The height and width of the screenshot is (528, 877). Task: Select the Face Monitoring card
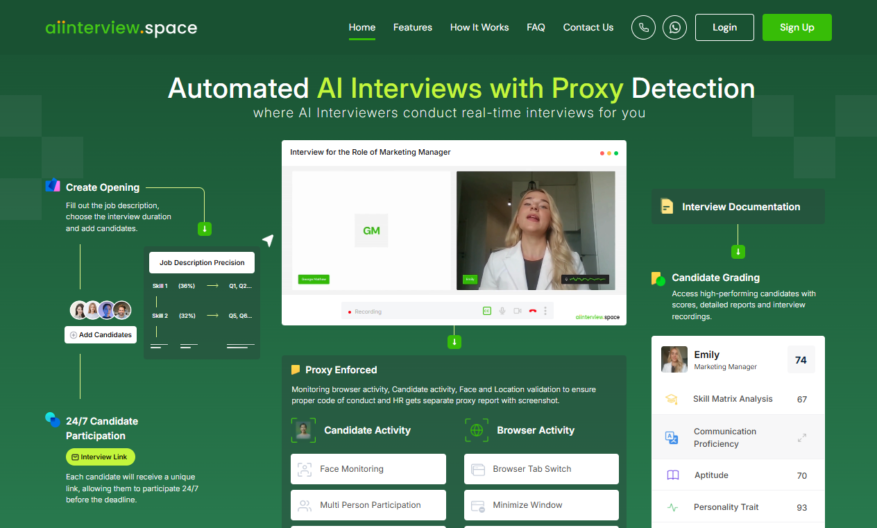(369, 469)
